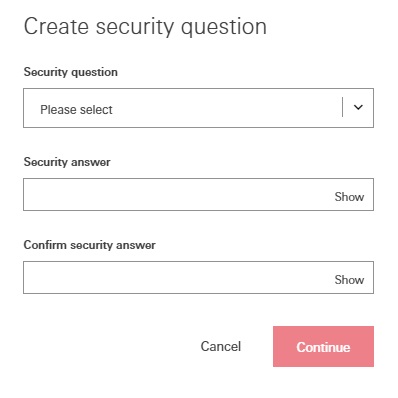The image size is (398, 398).
Task: Open the Security question dropdown
Action: pos(198,108)
